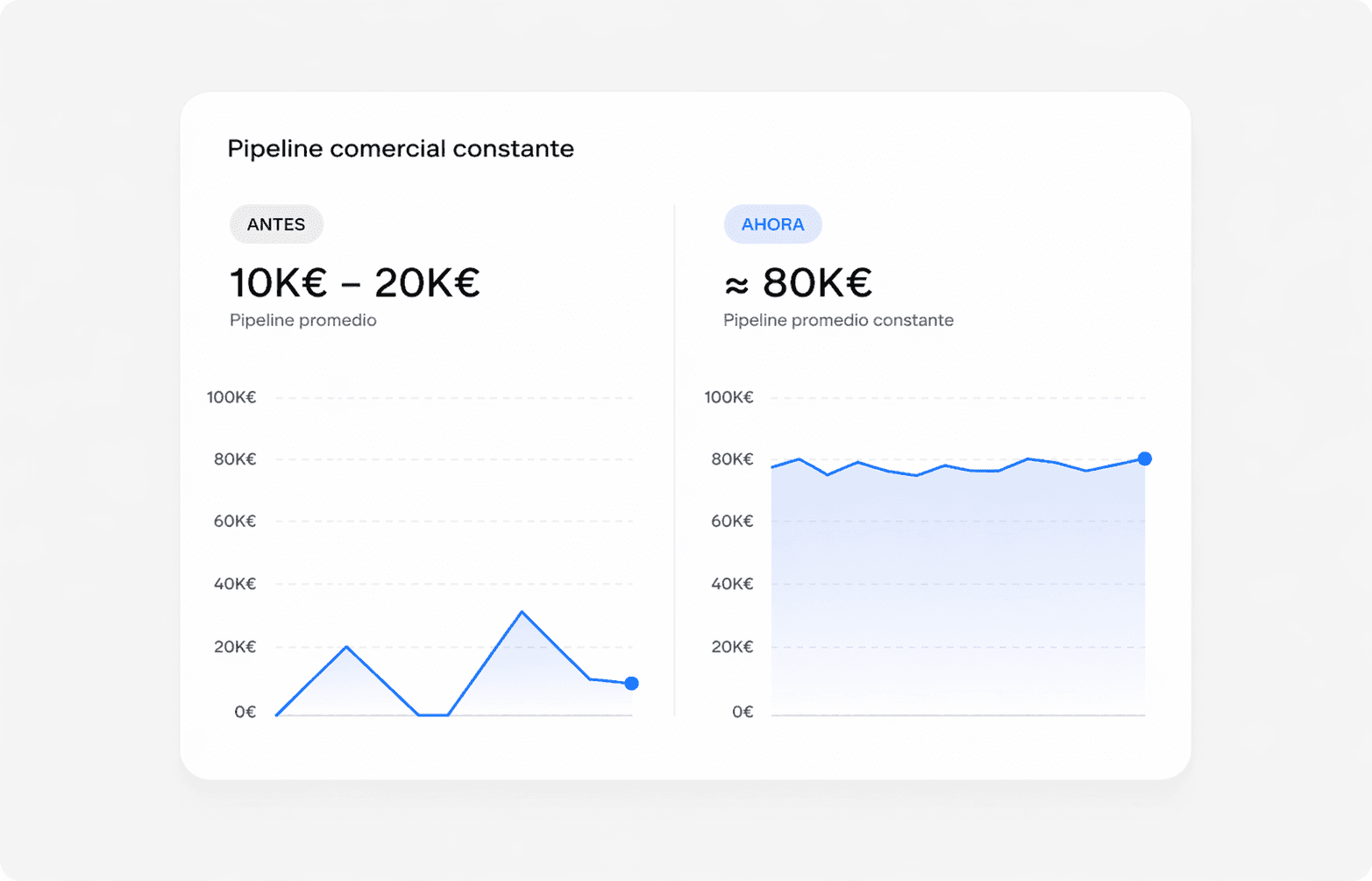The image size is (1372, 881).
Task: Click the blue endpoint dot on right chart
Action: pyautogui.click(x=1145, y=458)
